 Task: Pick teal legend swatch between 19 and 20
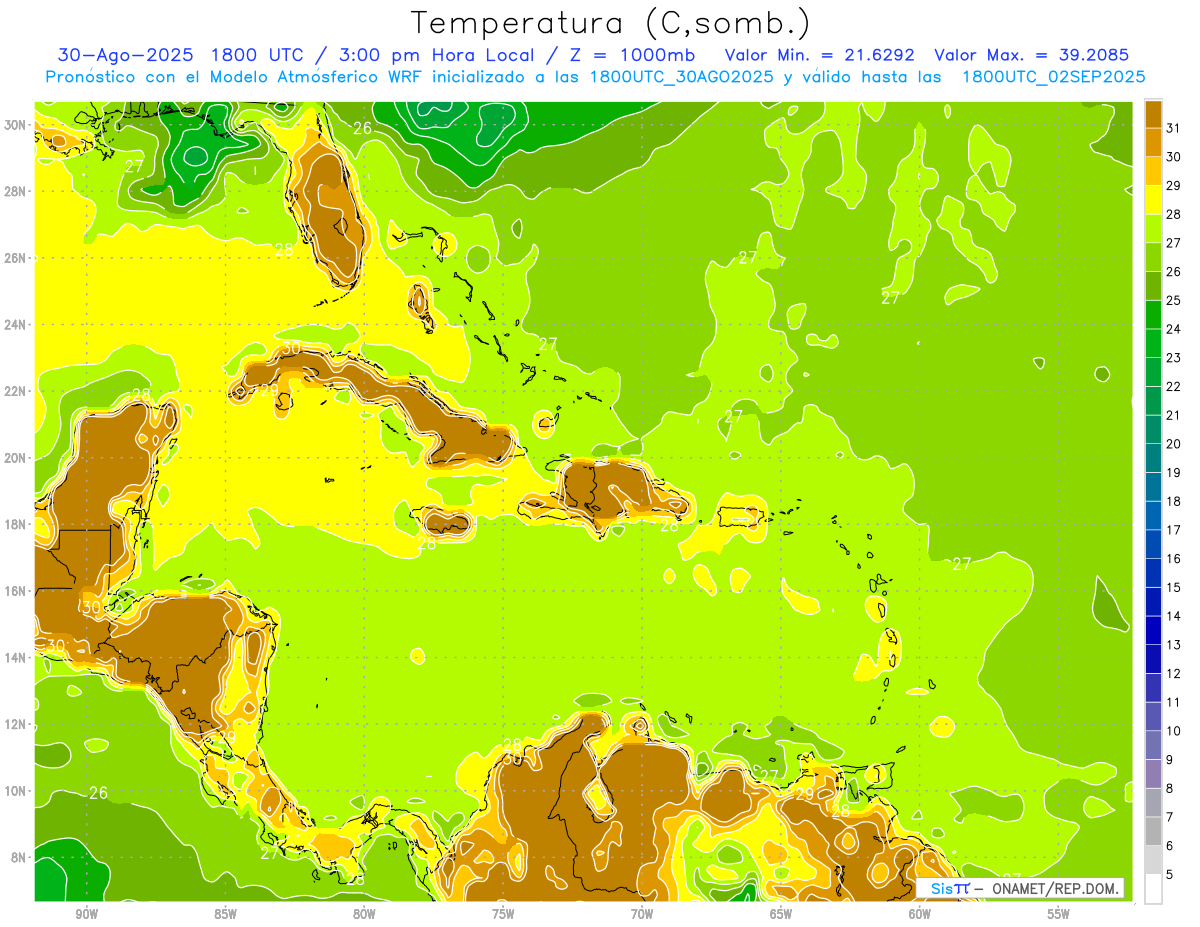point(1153,457)
